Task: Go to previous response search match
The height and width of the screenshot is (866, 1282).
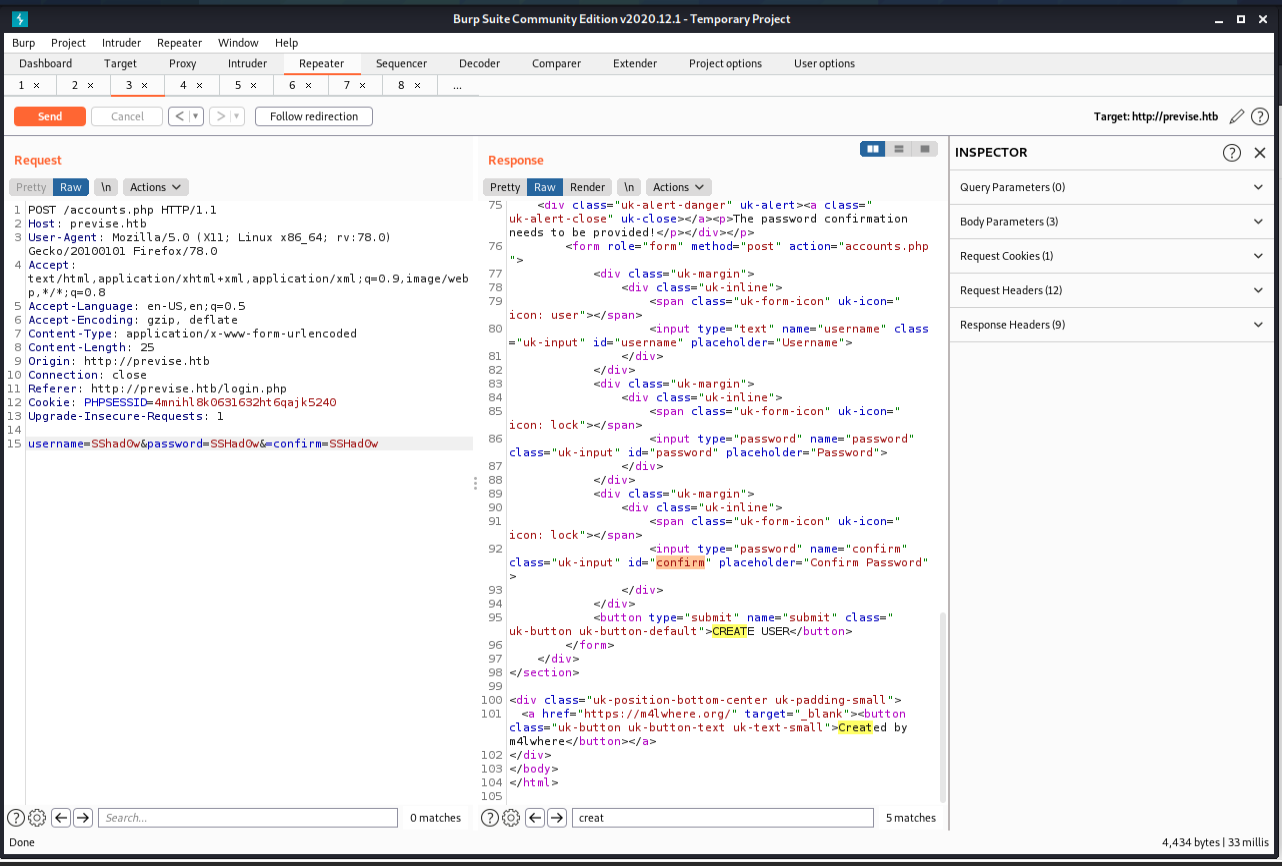Action: 535,818
